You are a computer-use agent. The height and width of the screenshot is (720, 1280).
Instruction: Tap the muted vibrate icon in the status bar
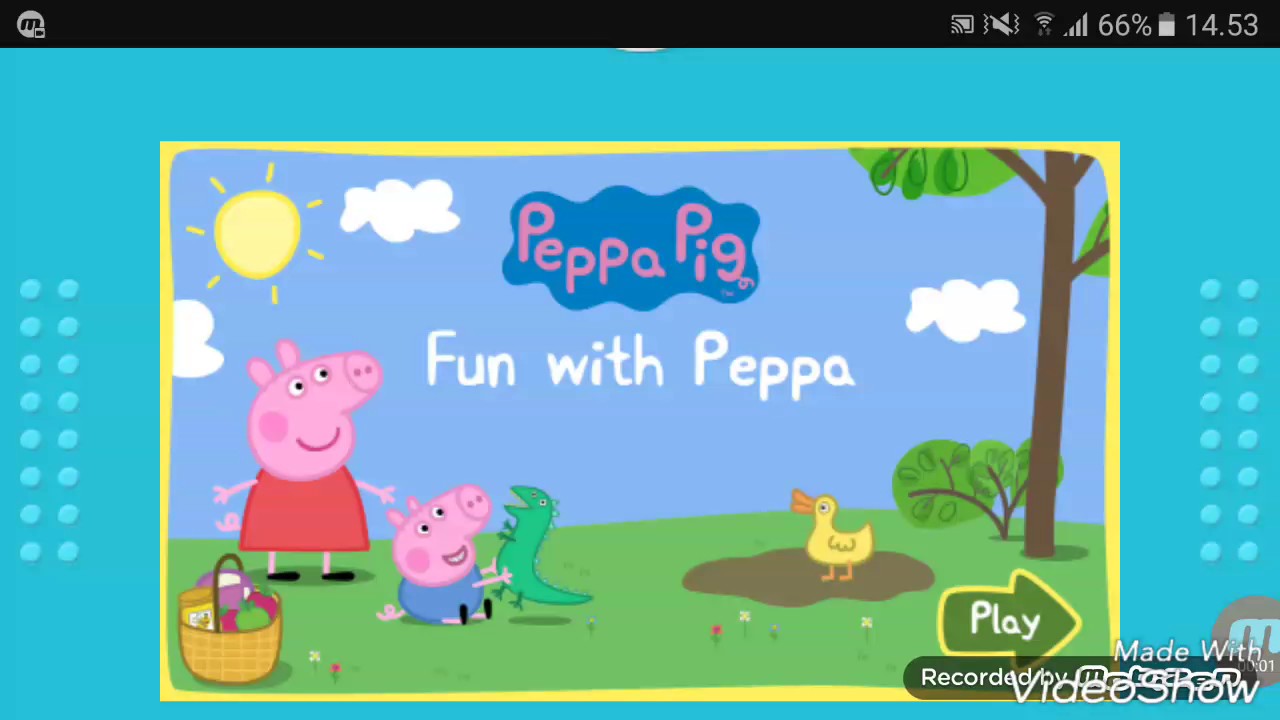click(x=1003, y=25)
